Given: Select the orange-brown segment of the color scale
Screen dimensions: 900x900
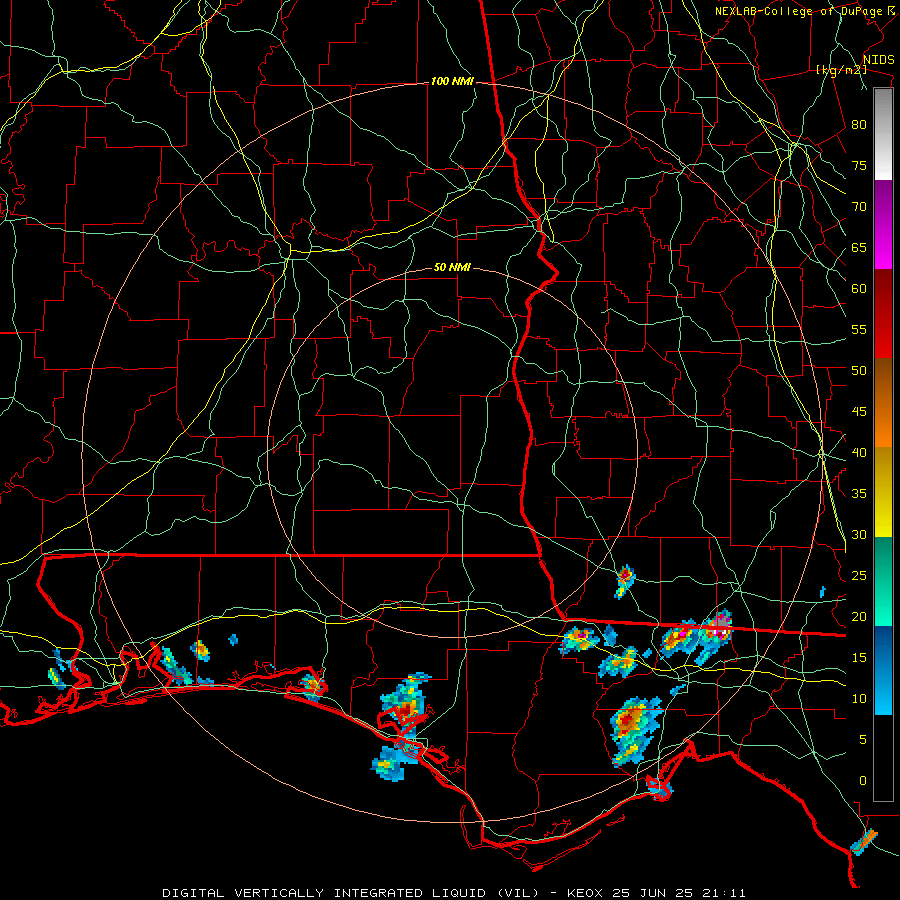Looking at the screenshot, I should pyautogui.click(x=883, y=403).
